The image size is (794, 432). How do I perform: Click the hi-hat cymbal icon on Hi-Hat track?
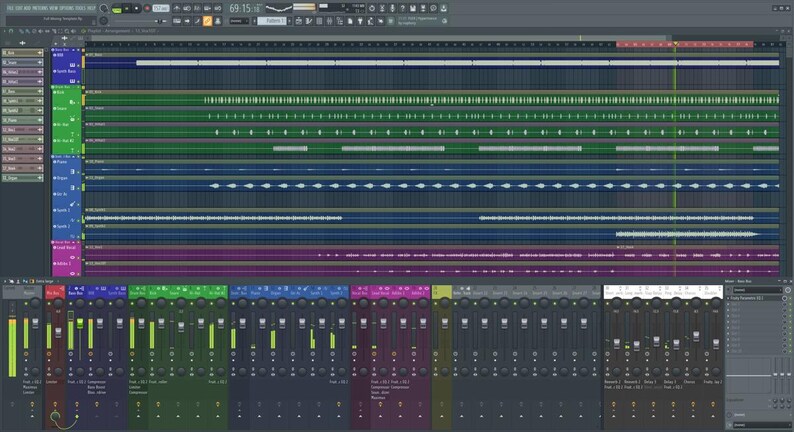(72, 134)
